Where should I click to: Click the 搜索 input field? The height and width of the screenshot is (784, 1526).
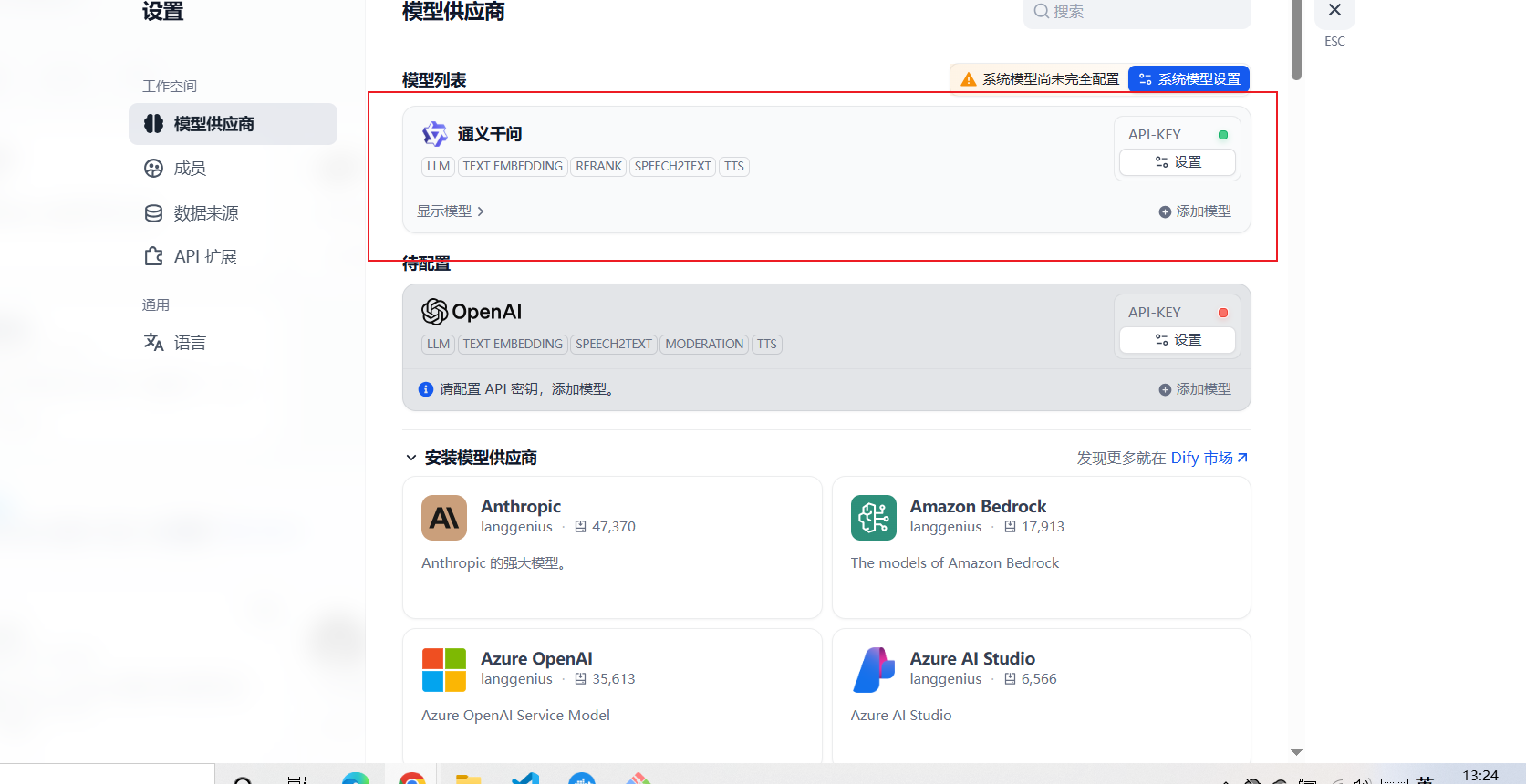point(1137,12)
